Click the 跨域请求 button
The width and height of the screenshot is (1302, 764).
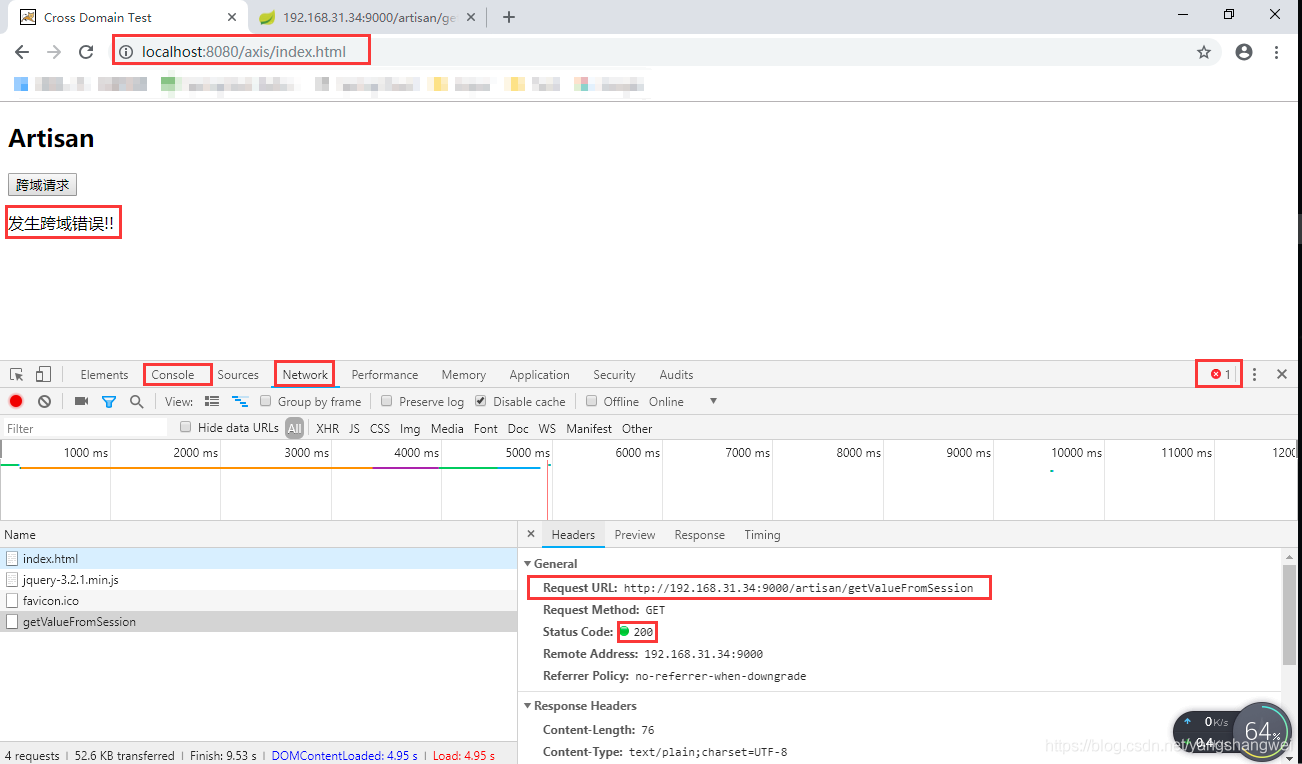42,185
